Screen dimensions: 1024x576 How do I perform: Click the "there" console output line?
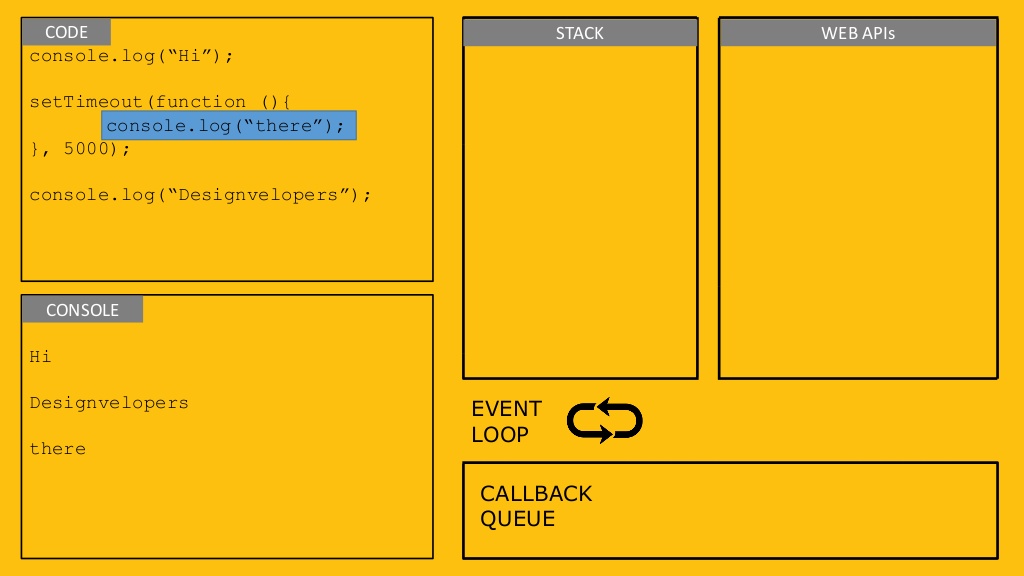coord(57,449)
